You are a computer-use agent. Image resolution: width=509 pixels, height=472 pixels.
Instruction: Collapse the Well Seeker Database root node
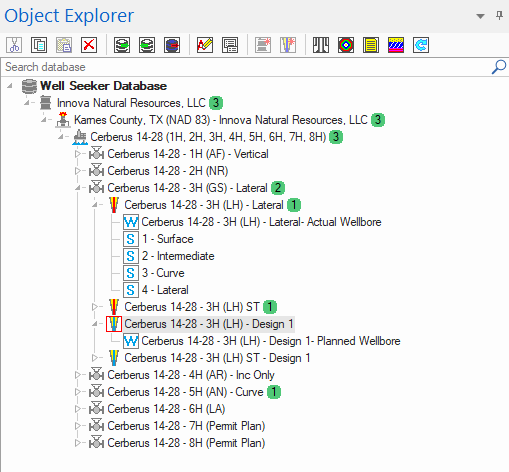[x=10, y=86]
